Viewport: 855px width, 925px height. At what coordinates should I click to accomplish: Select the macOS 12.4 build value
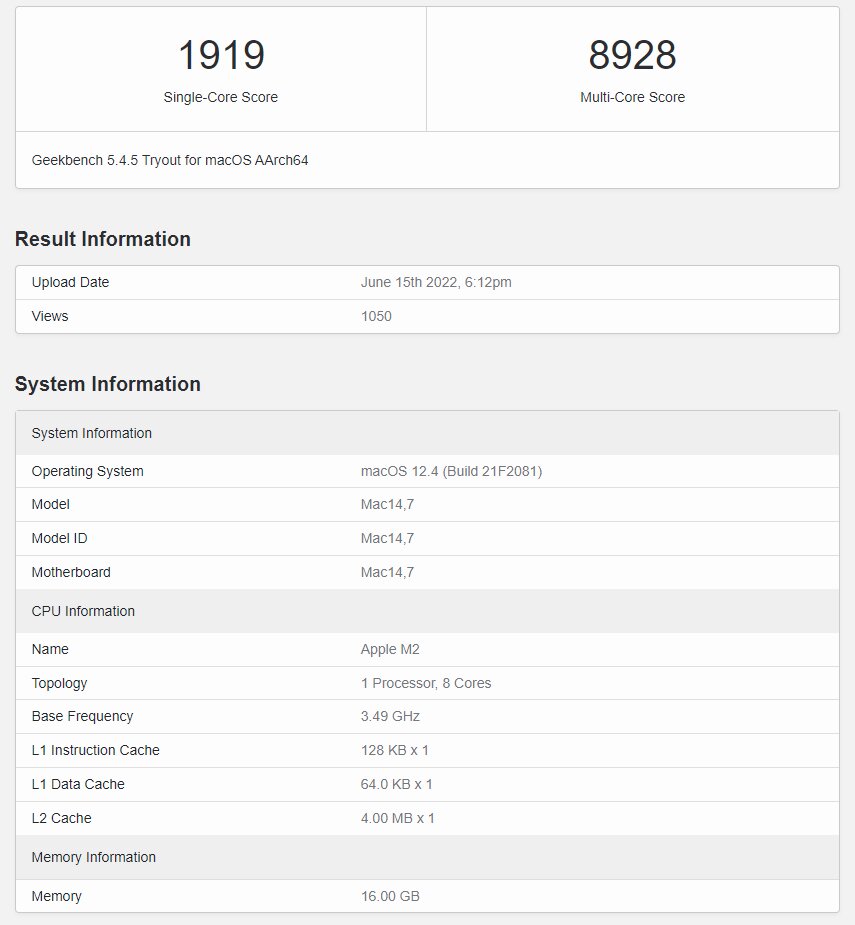coord(451,471)
